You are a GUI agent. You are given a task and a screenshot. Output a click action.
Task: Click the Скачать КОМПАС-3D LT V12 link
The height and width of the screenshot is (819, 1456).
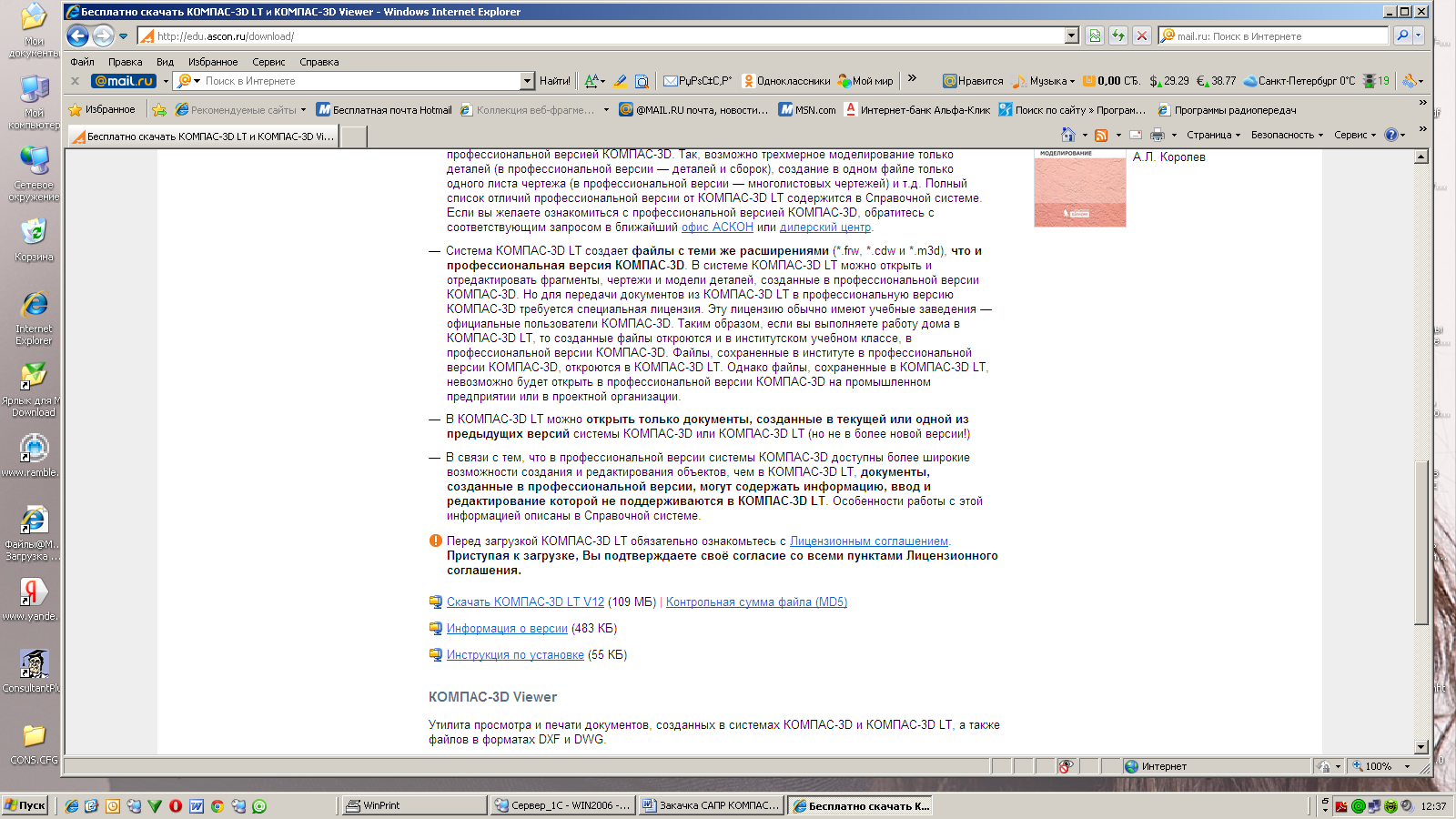525,602
